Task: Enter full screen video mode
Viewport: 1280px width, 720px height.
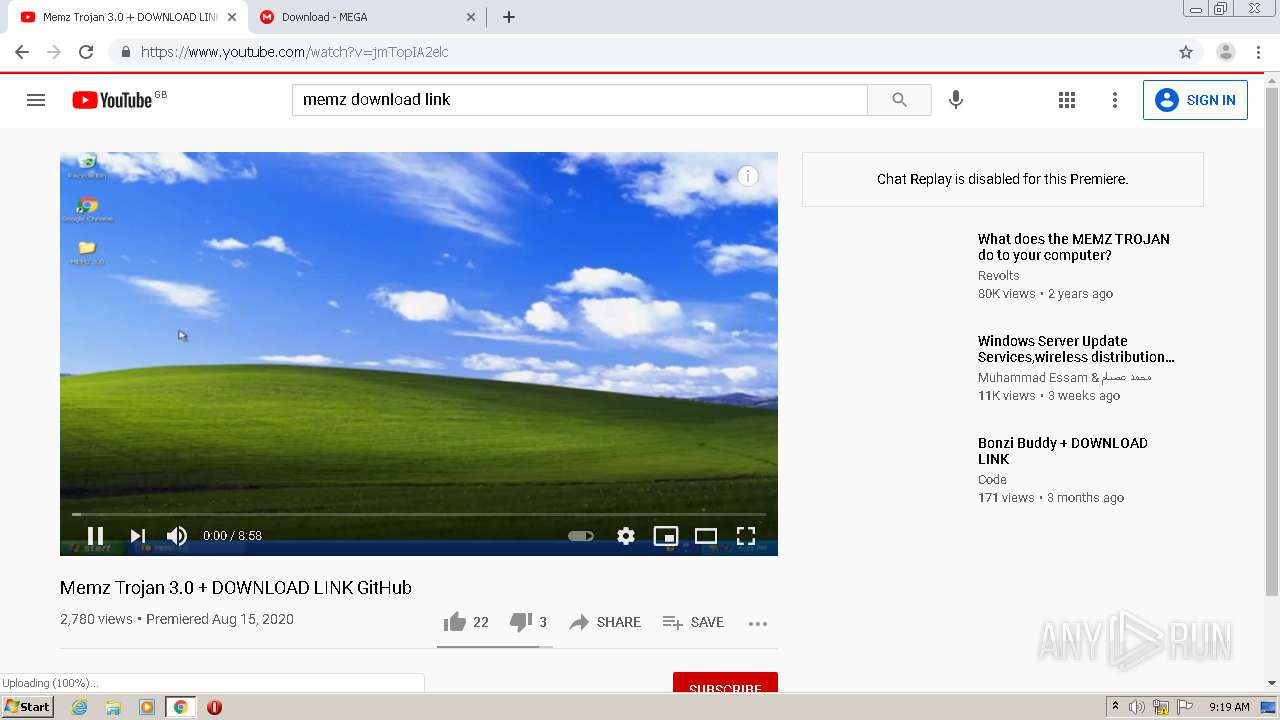Action: [x=746, y=536]
